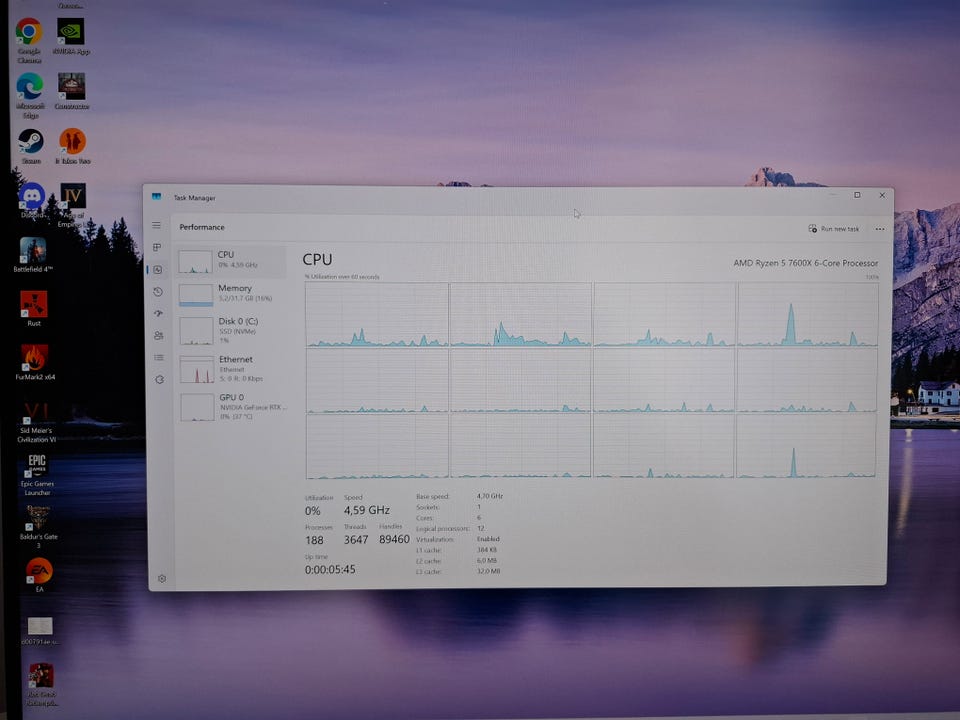Open Task Manager Settings gear icon

click(162, 579)
